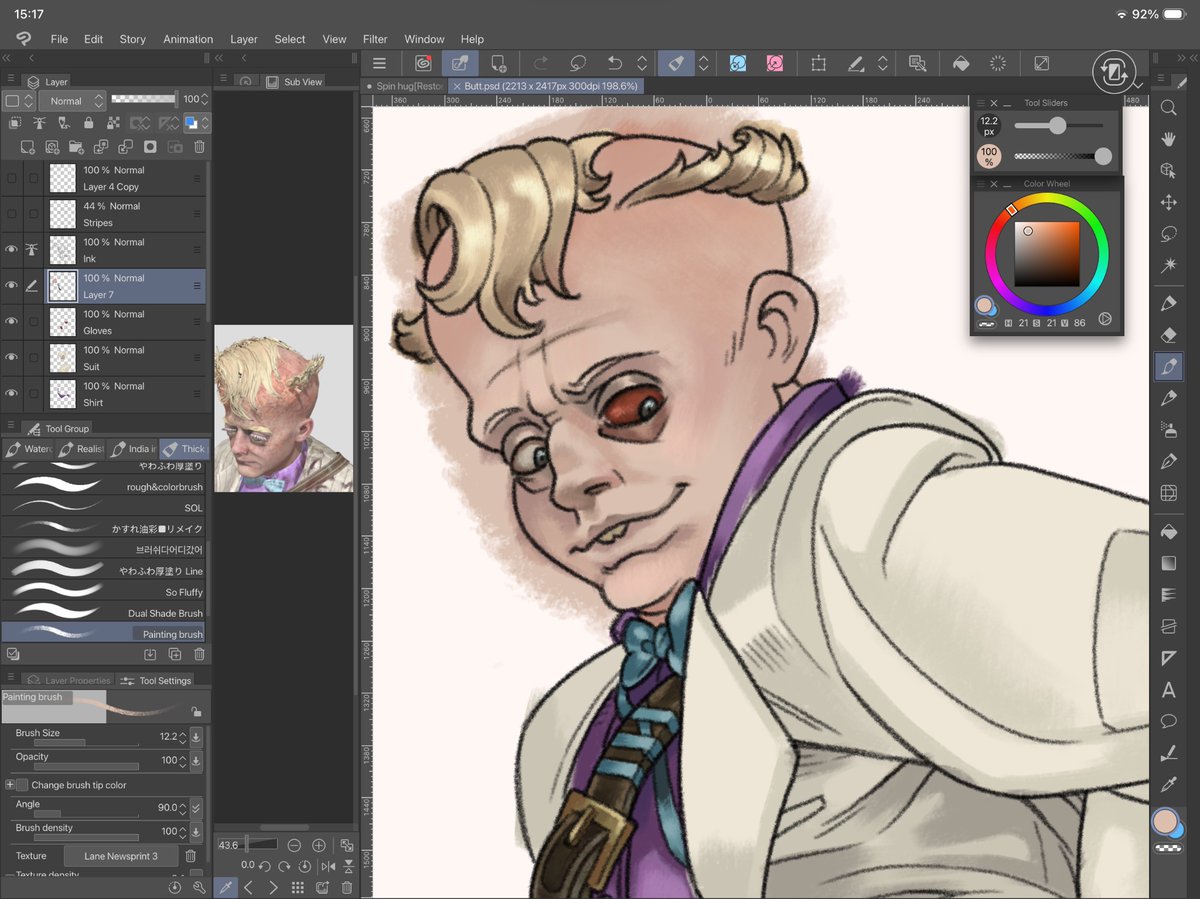Viewport: 1200px width, 899px height.
Task: Create a new raster layer
Action: pyautogui.click(x=28, y=147)
